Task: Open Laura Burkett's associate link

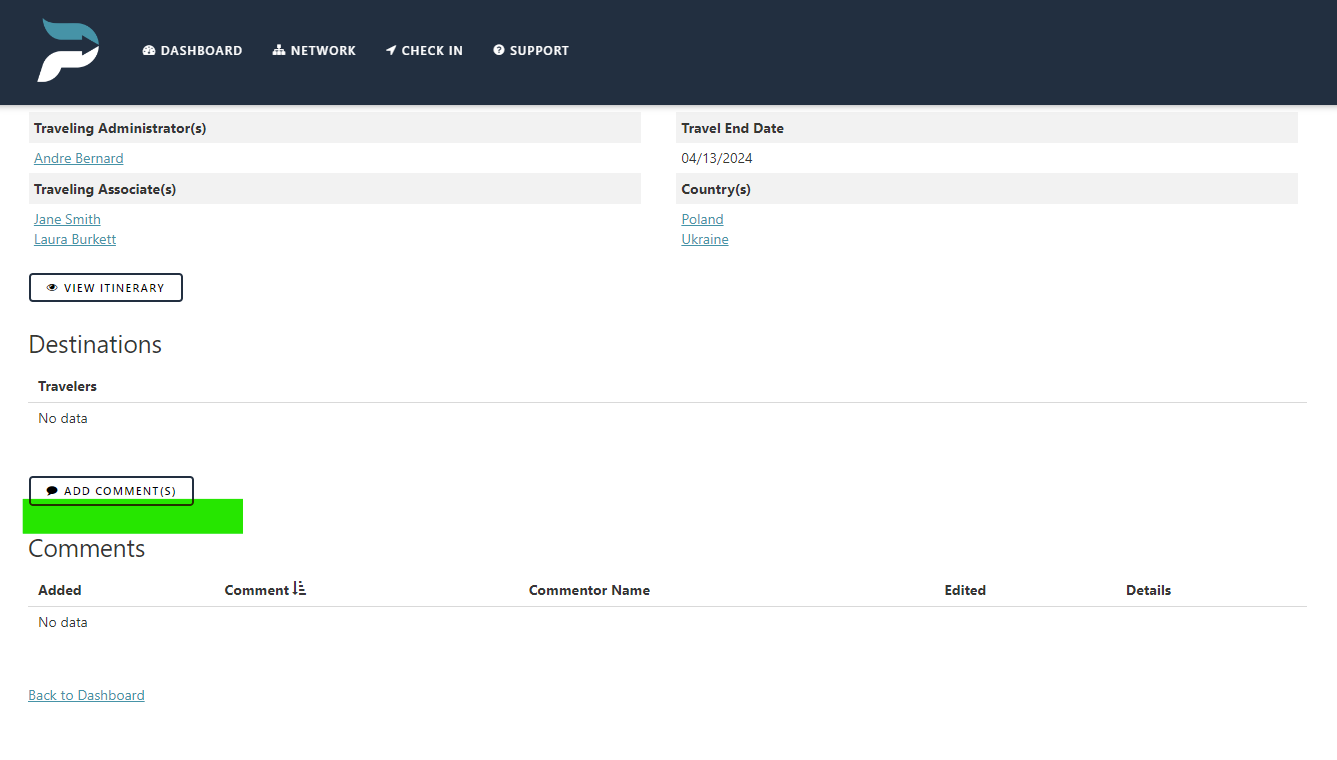Action: click(75, 239)
